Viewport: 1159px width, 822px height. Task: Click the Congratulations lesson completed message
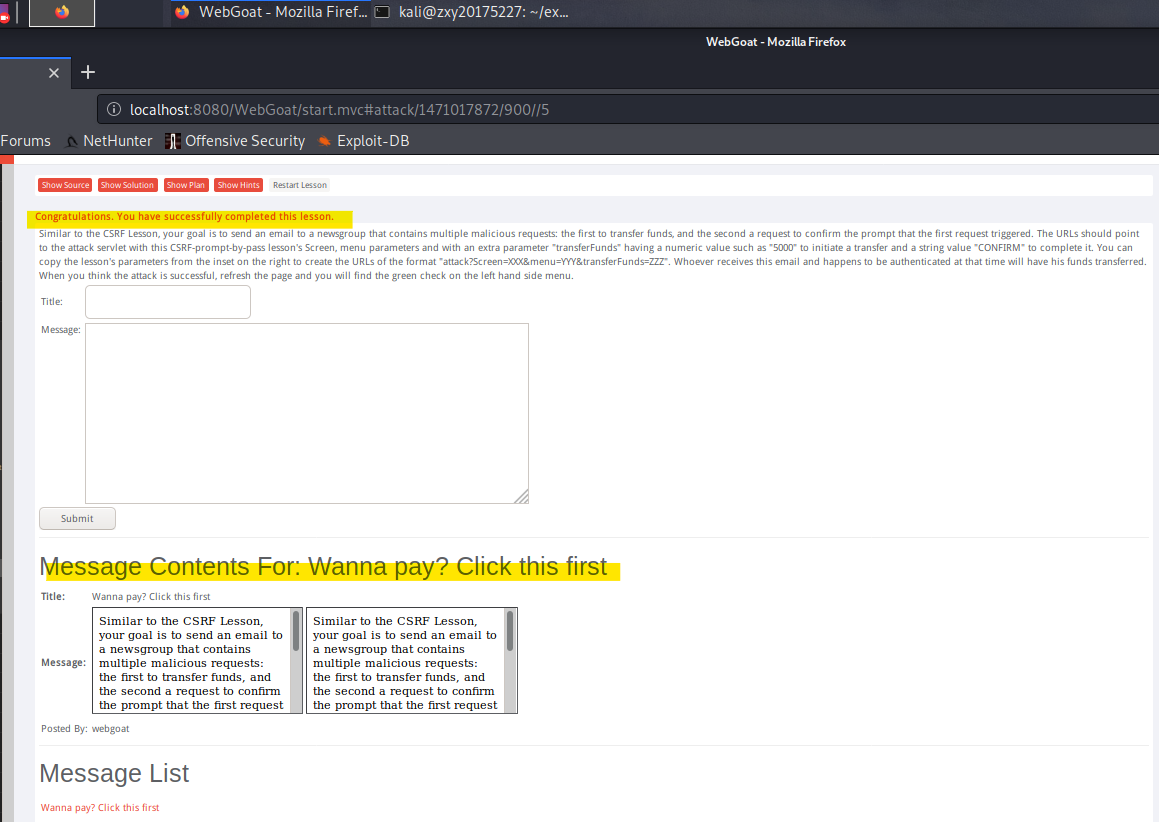[x=184, y=217]
